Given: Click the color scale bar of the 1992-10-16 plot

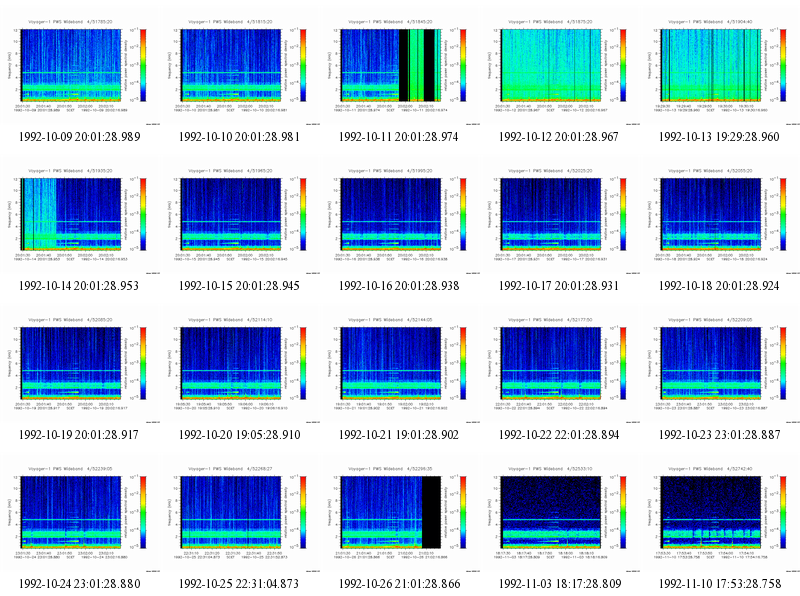Looking at the screenshot, I should [463, 214].
